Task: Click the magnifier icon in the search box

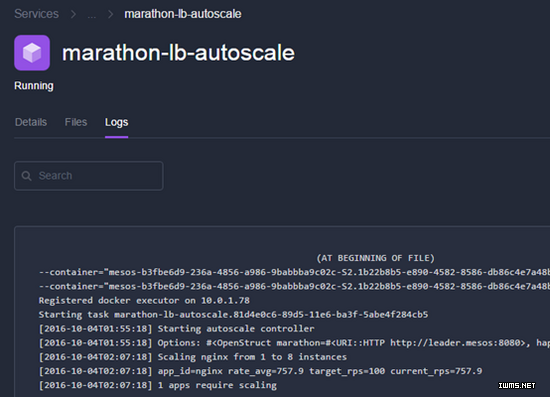Action: tap(27, 176)
